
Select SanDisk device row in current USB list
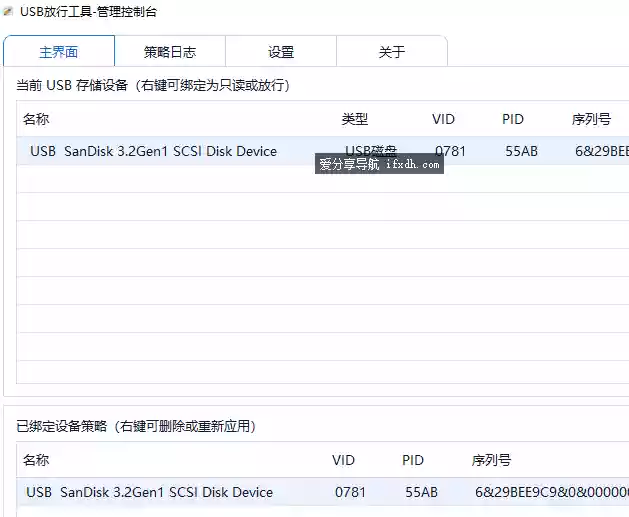[x=323, y=151]
